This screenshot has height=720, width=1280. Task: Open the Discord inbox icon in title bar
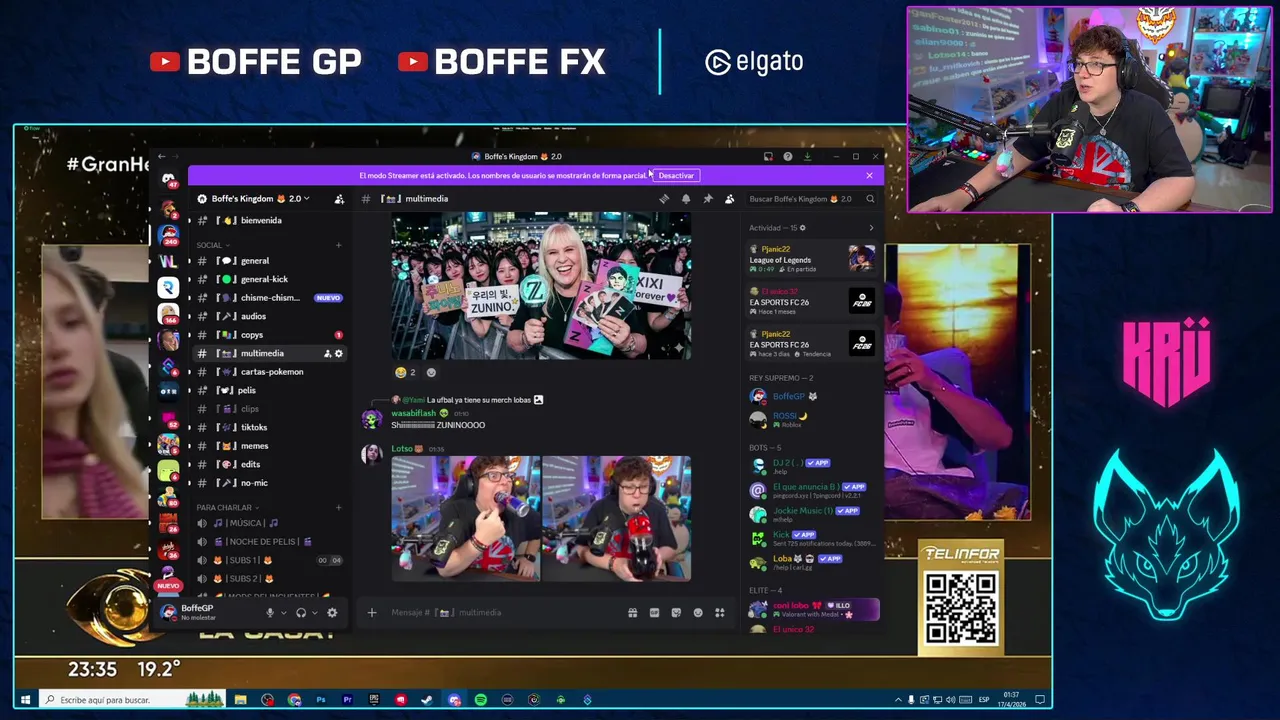(x=768, y=157)
